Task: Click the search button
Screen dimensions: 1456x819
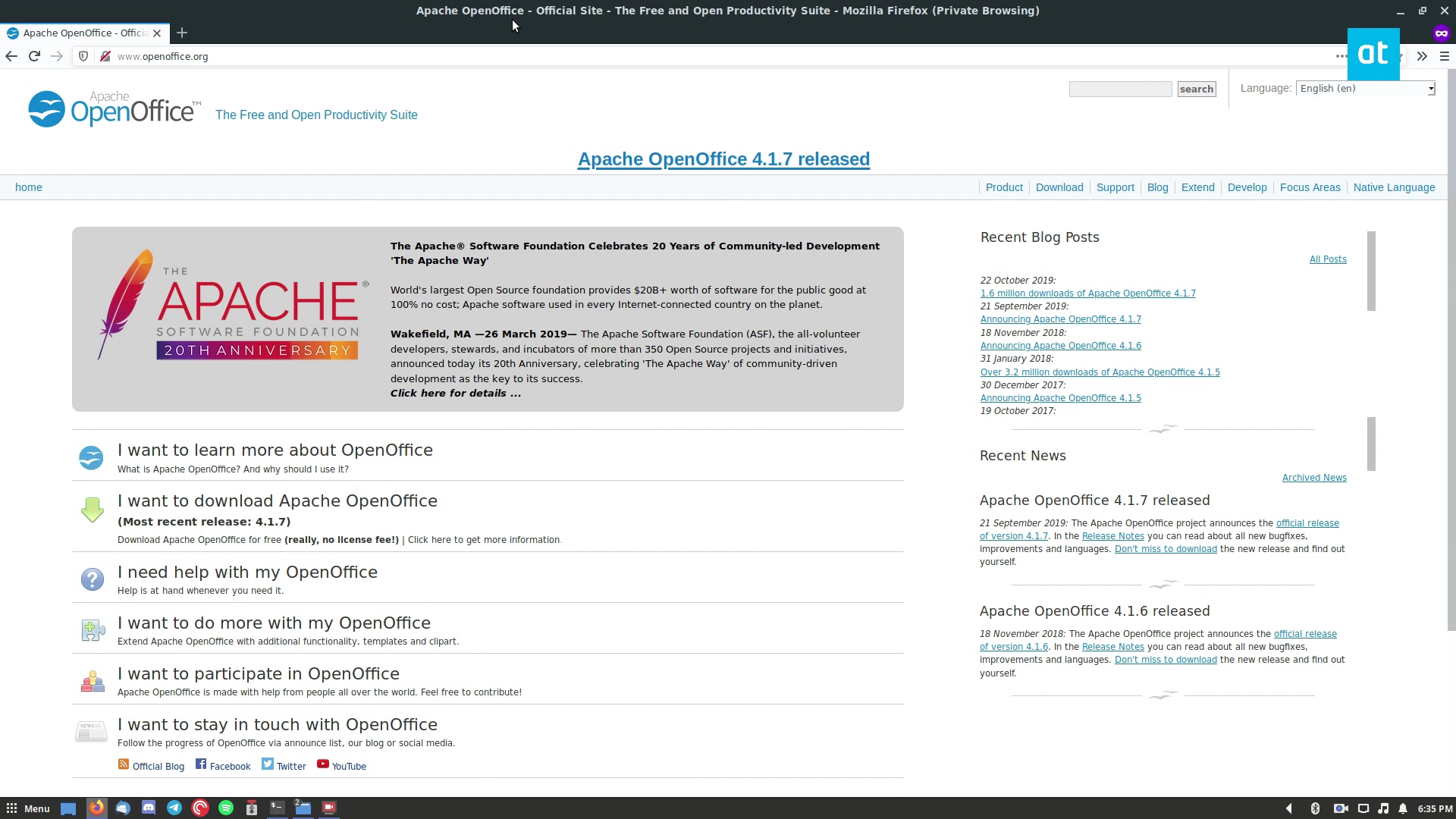Action: pos(1196,88)
